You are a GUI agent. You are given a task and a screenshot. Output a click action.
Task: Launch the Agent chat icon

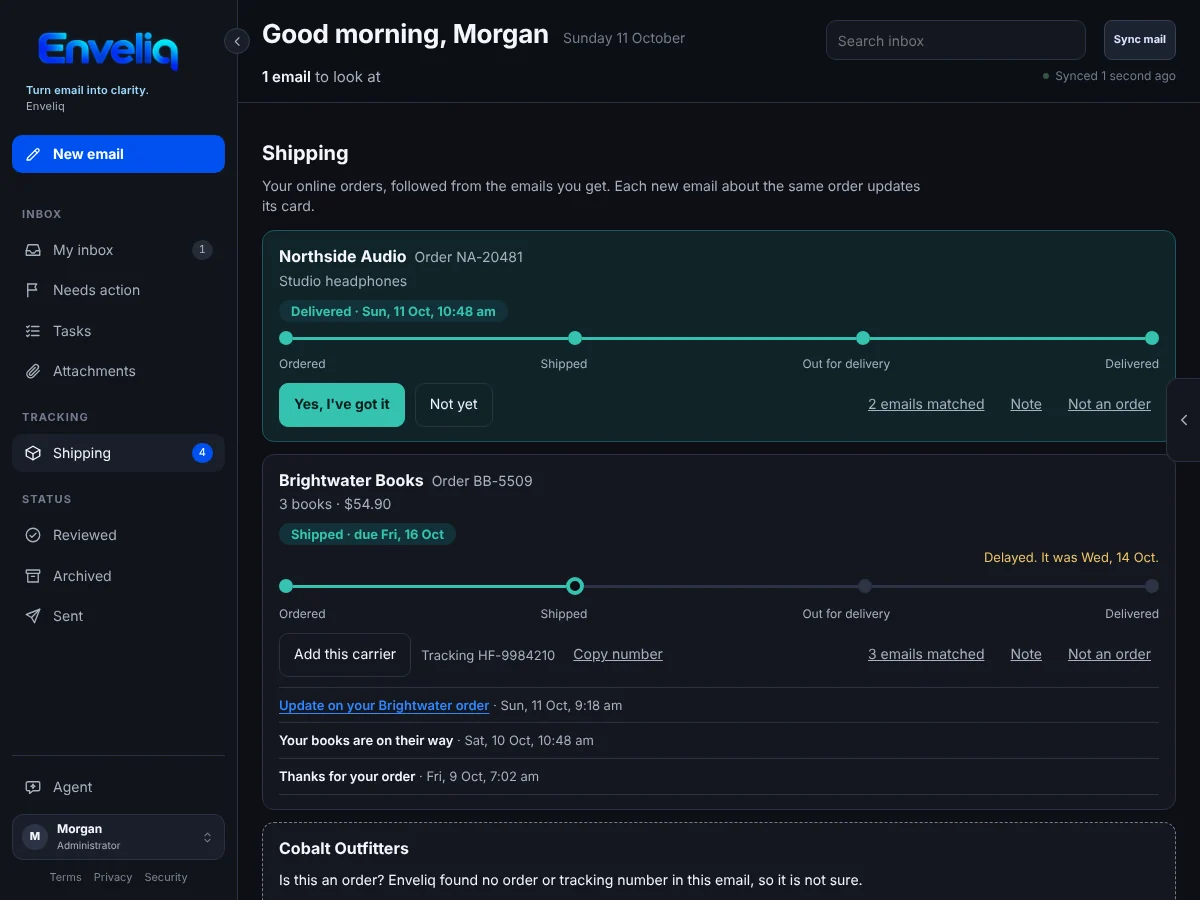click(33, 787)
